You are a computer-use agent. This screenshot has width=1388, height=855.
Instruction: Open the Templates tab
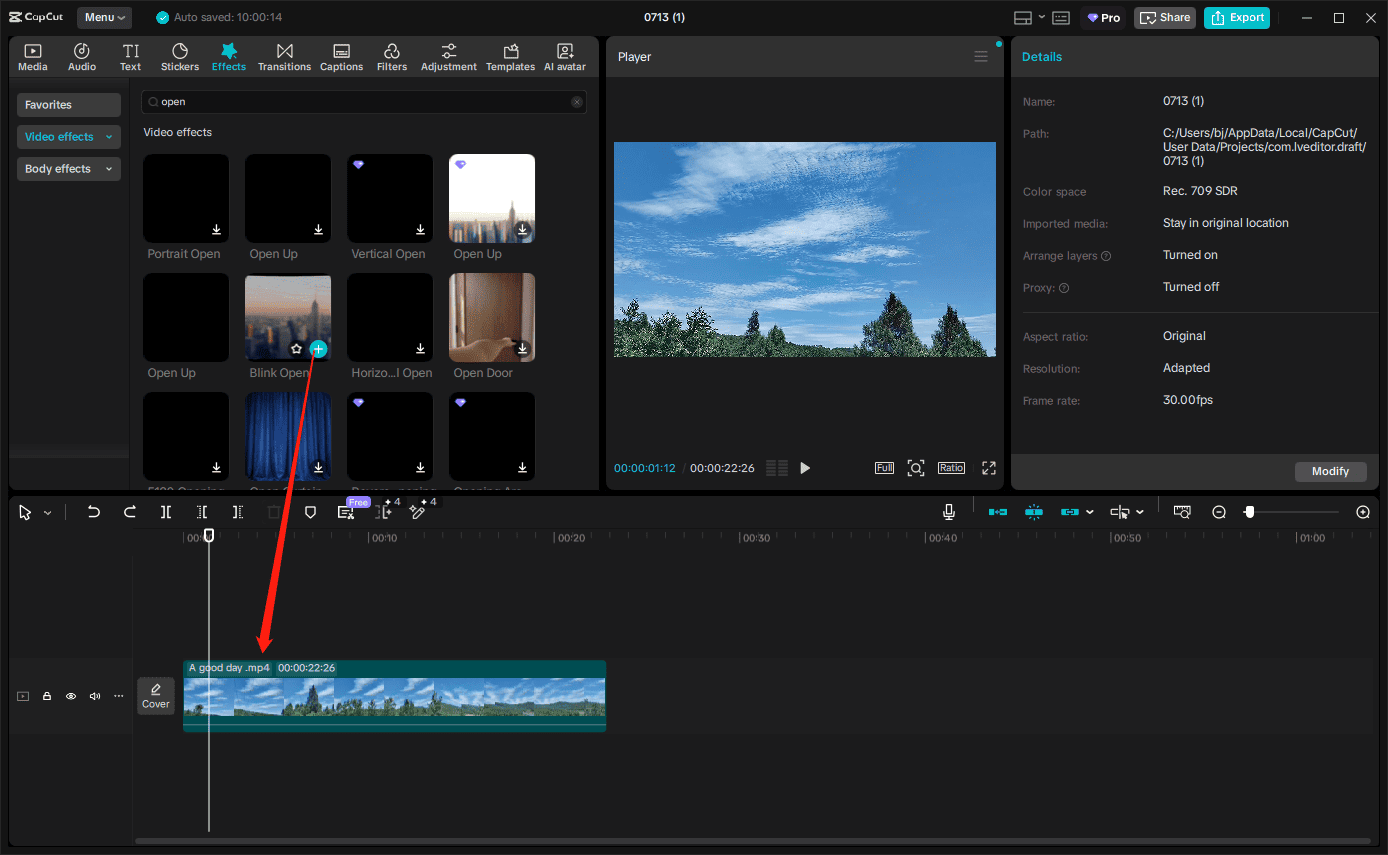coord(510,57)
